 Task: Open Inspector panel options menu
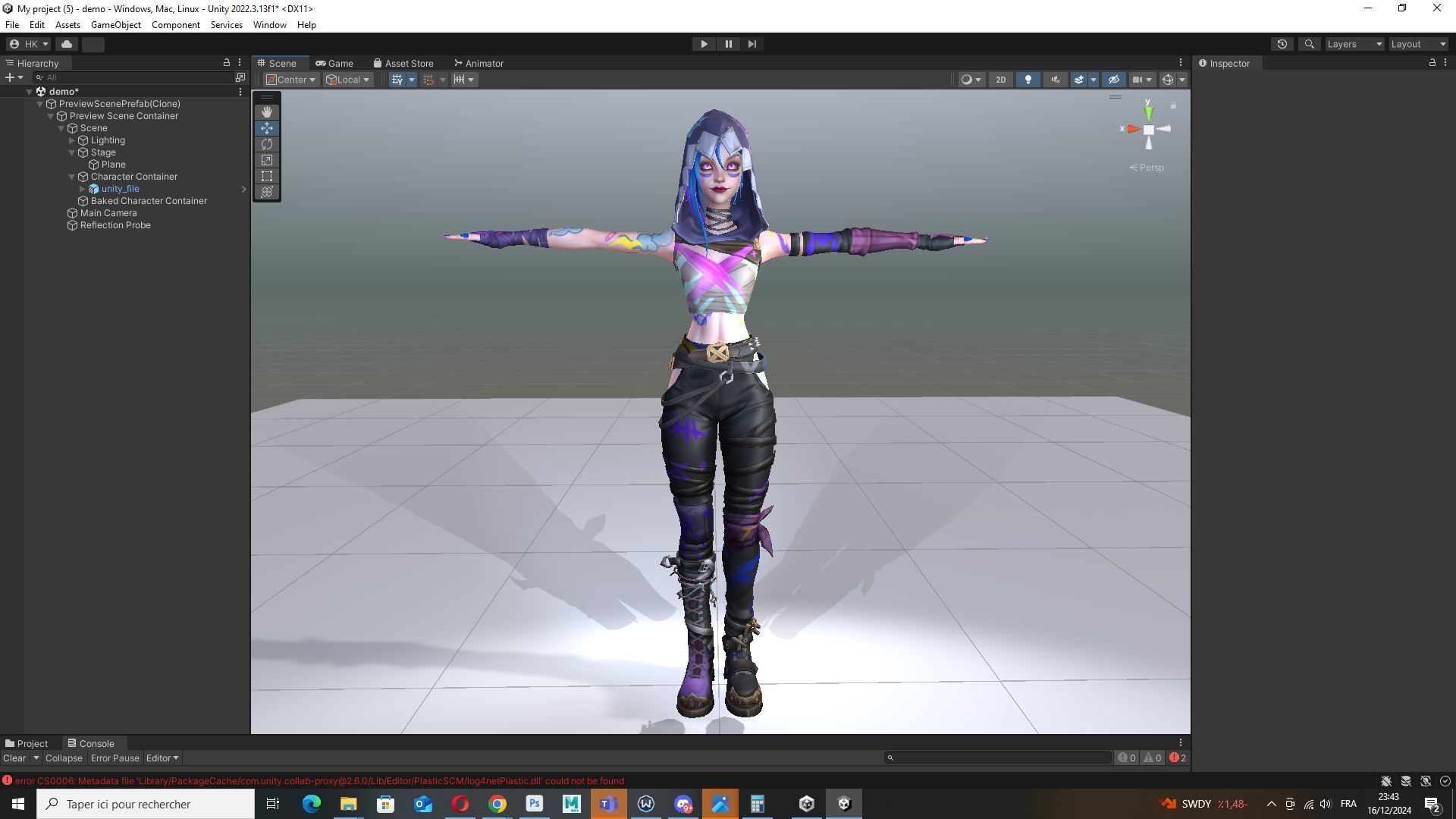pos(1445,63)
